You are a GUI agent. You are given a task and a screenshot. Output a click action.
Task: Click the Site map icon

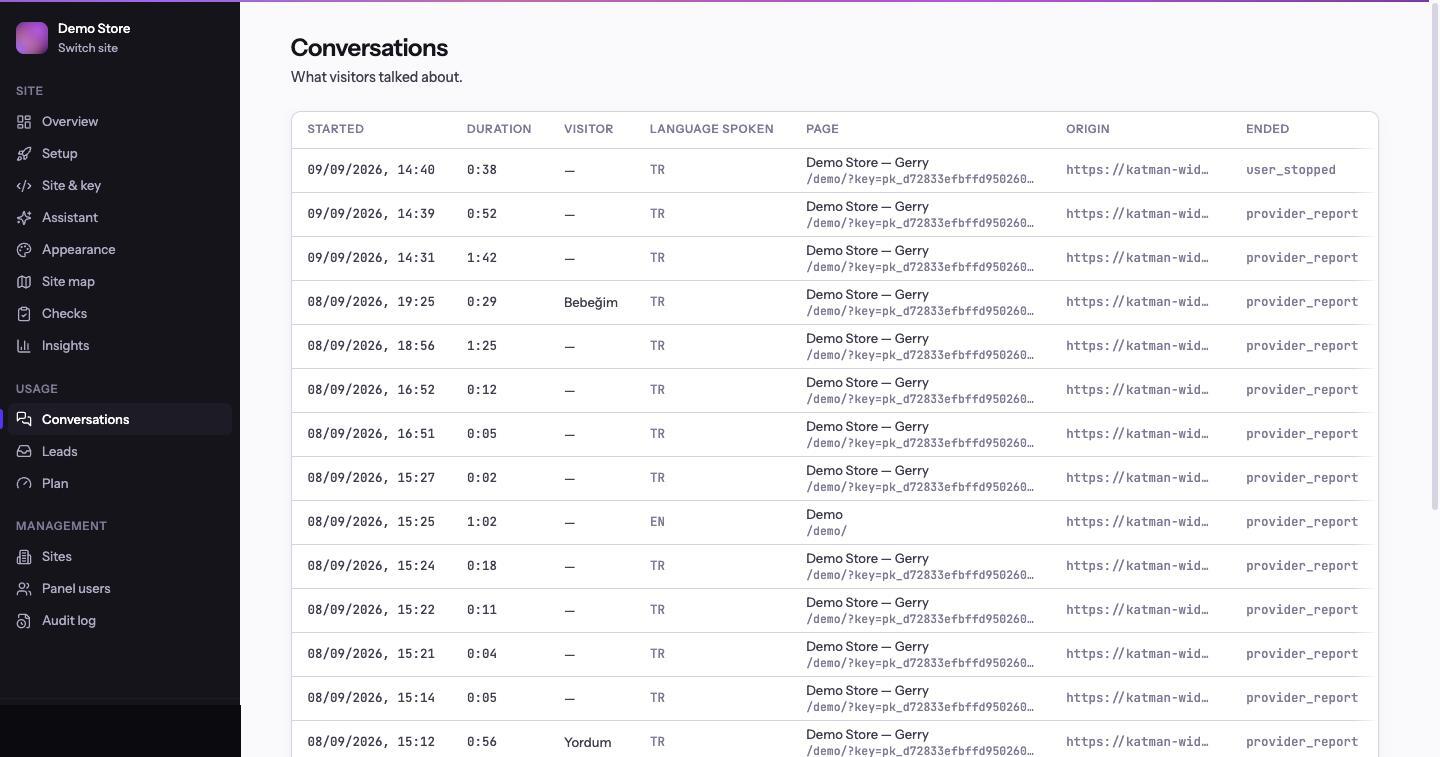pos(24,282)
